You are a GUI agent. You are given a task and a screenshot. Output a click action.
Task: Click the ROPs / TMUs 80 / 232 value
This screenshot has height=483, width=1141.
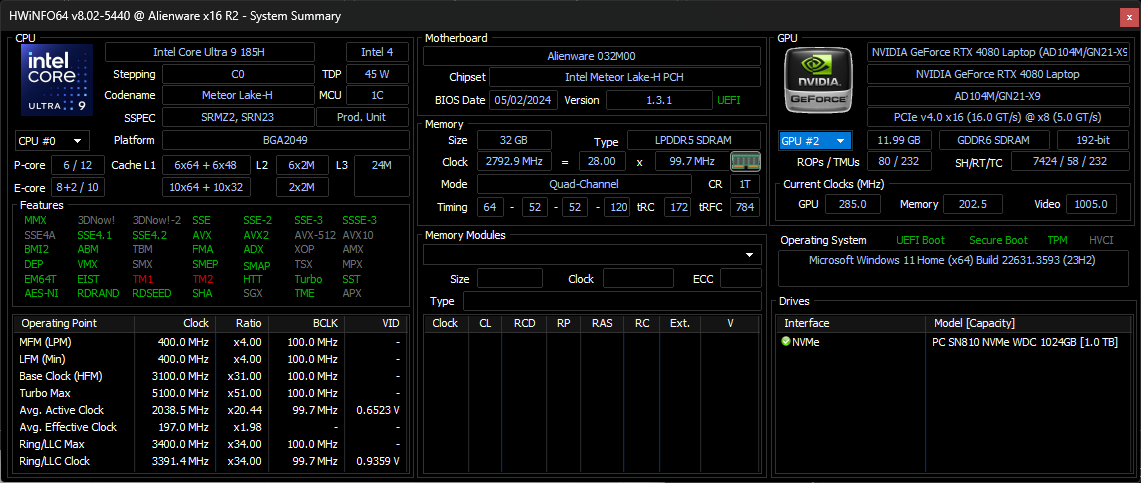point(899,161)
